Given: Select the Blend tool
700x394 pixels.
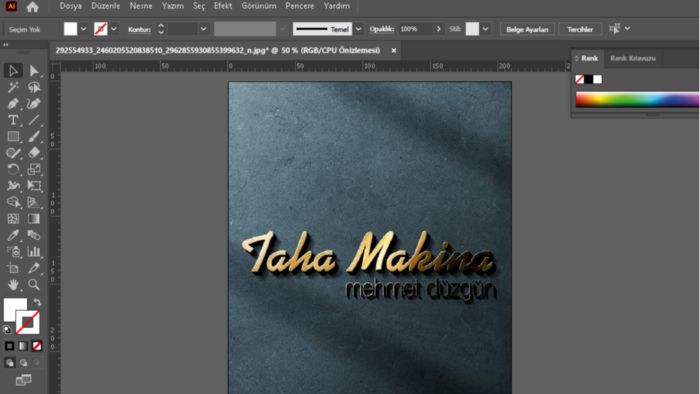Looking at the screenshot, I should [34, 235].
